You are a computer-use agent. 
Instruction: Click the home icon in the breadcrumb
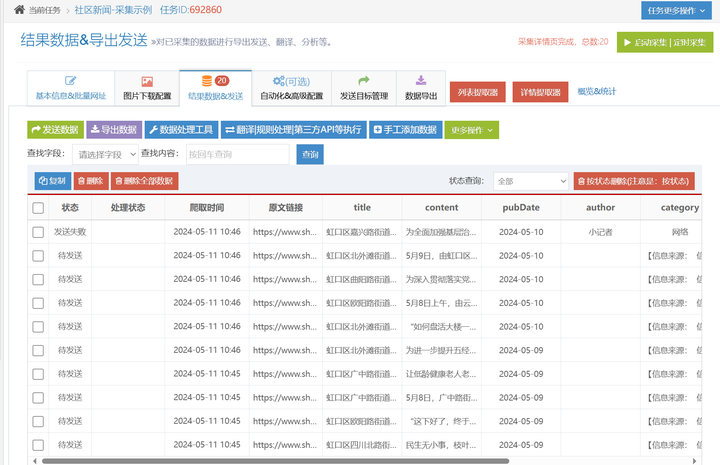19,10
